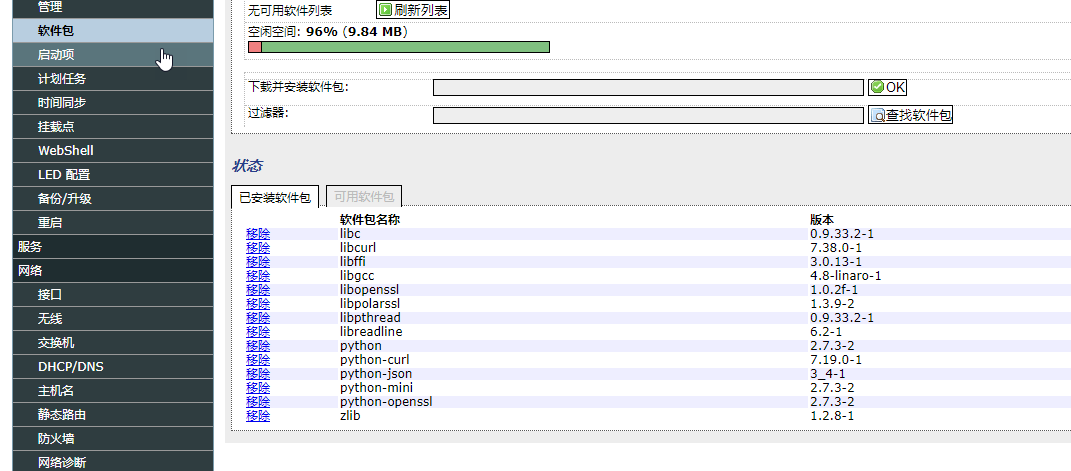The width and height of the screenshot is (1071, 471).
Task: Remove the python-curl package
Action: click(x=258, y=360)
